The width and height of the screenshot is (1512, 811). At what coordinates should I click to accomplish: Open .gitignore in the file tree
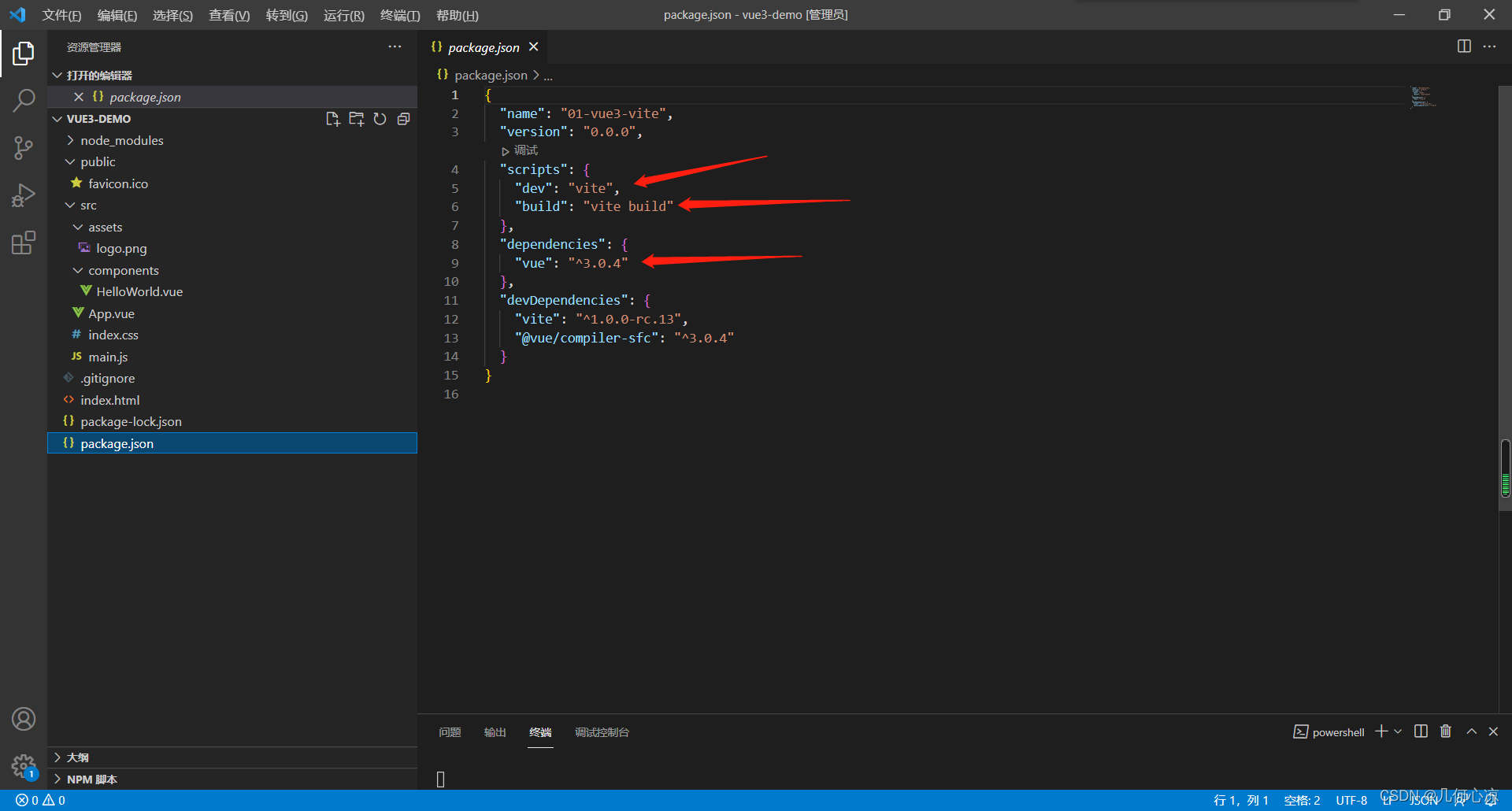click(107, 378)
